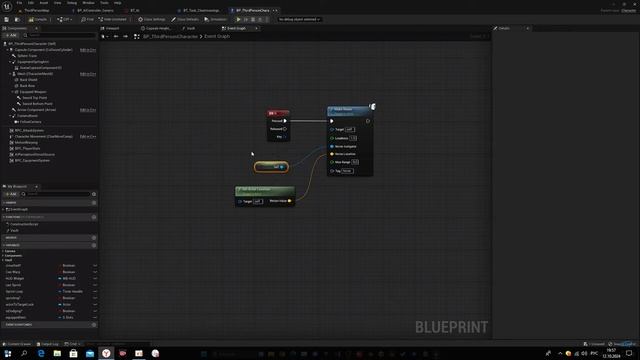Open Microsoft Edge from taskbar
The image size is (640, 360).
point(41,353)
